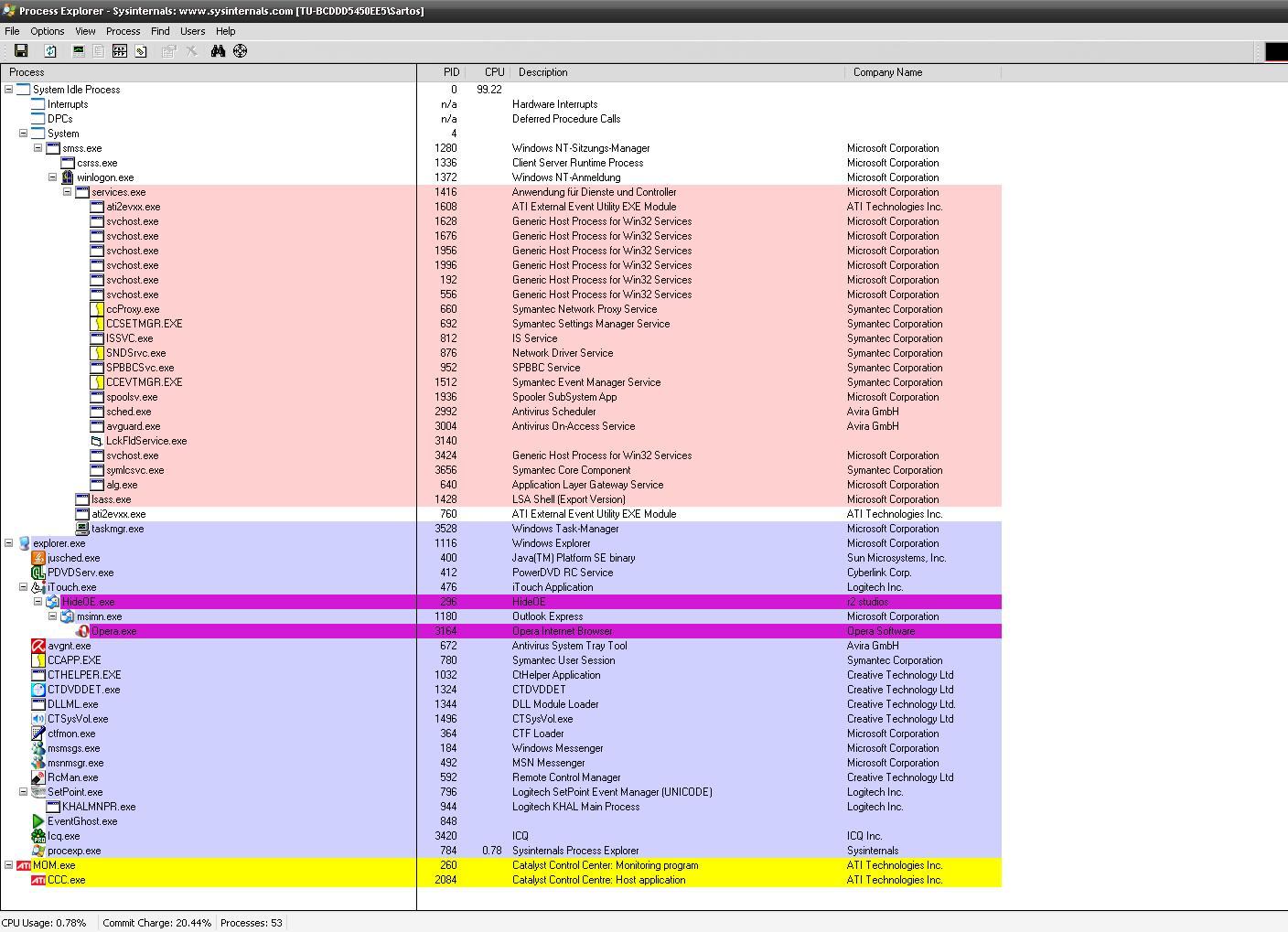
Task: Click the Properties toolbar icon
Action: [169, 51]
